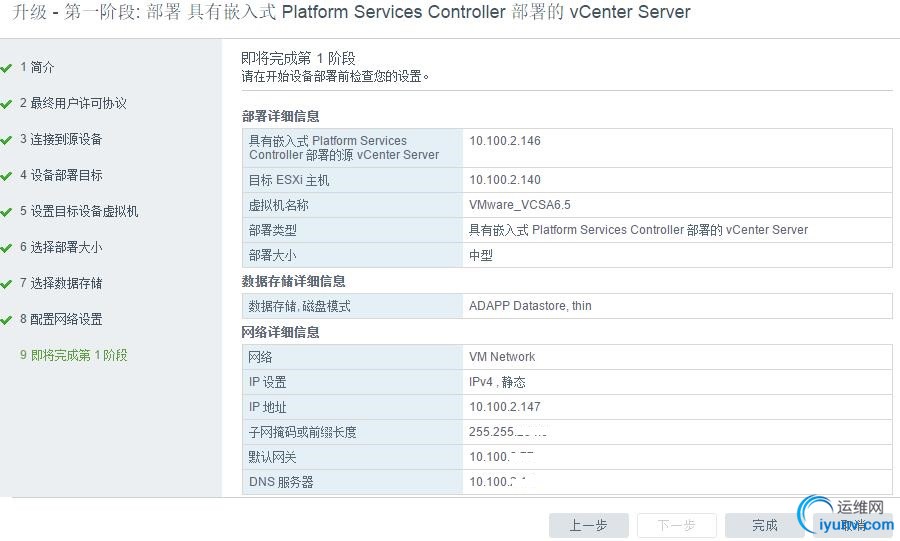Open step 5 设置目标设备虚拟机
The image size is (900, 541).
click(79, 211)
